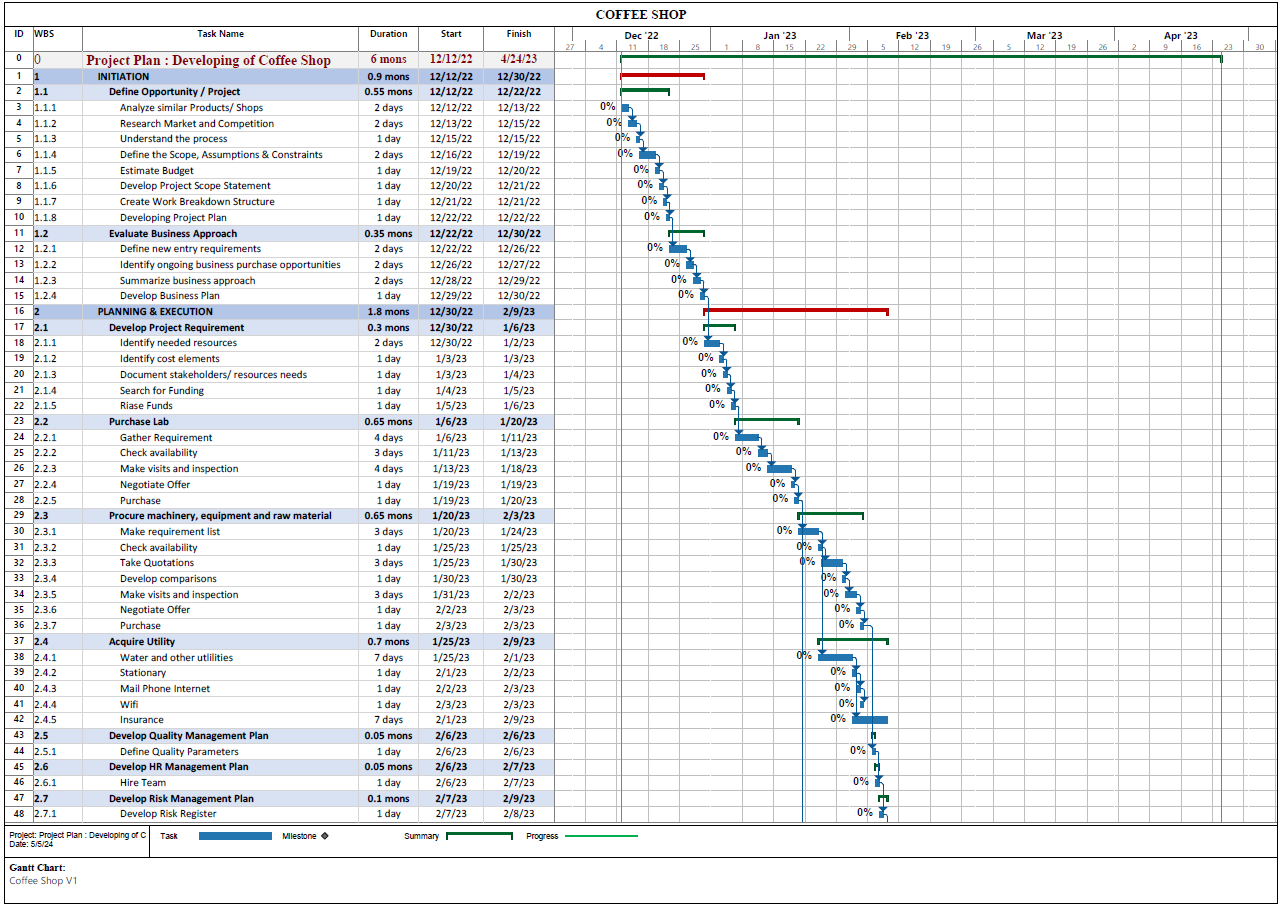The height and width of the screenshot is (906, 1280).
Task: Expand the Acquire Utility summary row
Action: (x=141, y=642)
